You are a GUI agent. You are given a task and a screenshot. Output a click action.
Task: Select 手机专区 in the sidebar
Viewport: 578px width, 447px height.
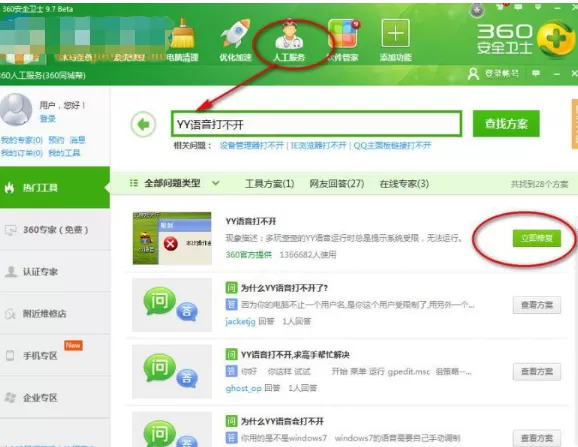pyautogui.click(x=55, y=356)
